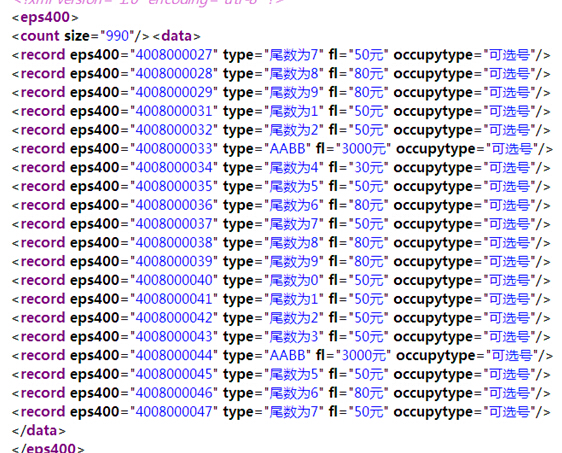
Task: Click record with eps400 4008000028
Action: (x=281, y=74)
